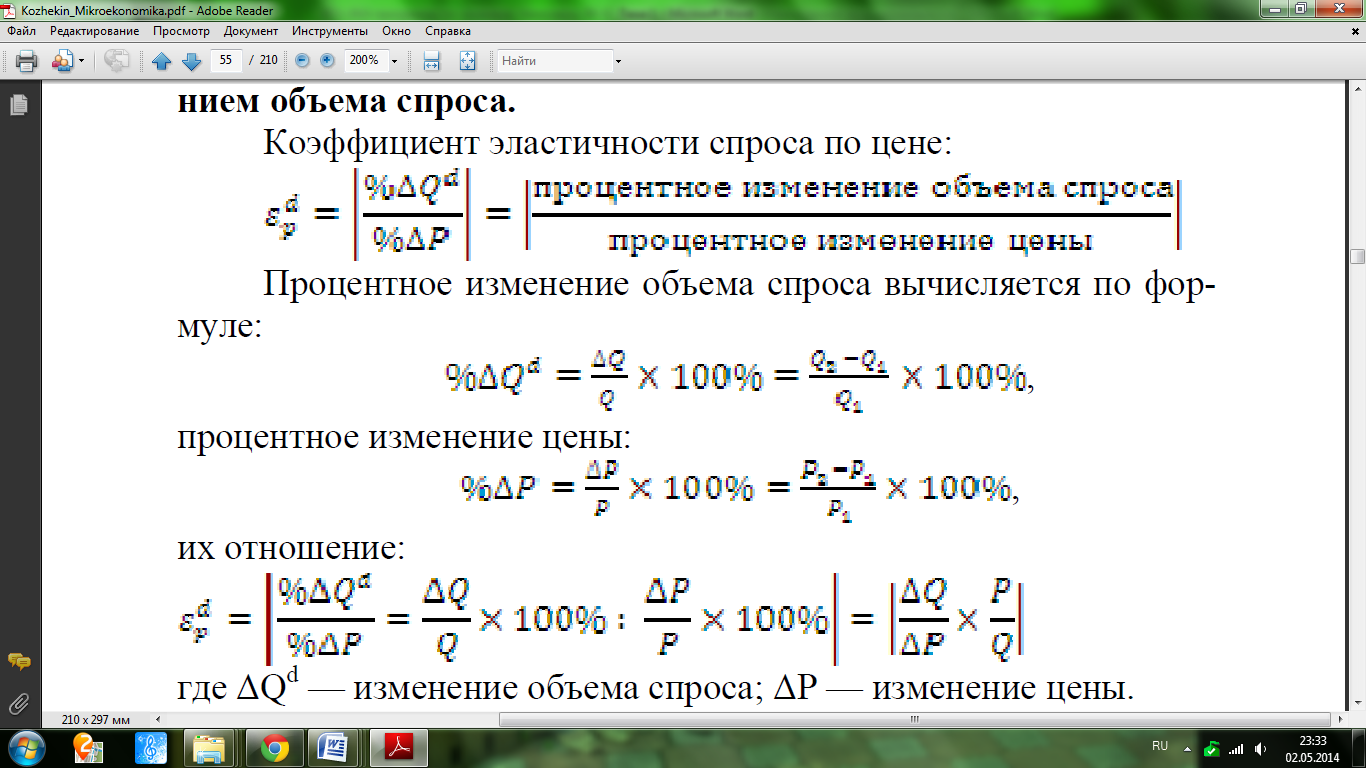Viewport: 1366px width, 768px height.
Task: Click the text 'процентное изменение цены:'
Action: (403, 439)
